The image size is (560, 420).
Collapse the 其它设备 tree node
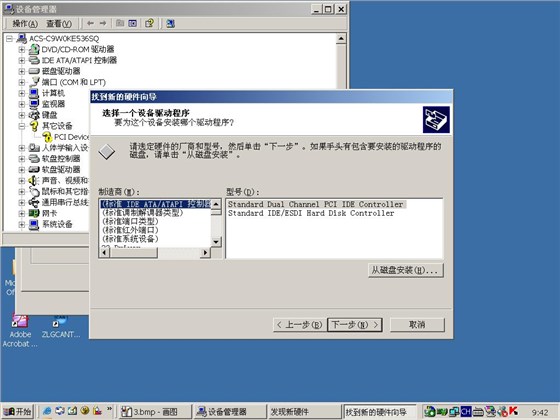pyautogui.click(x=22, y=126)
